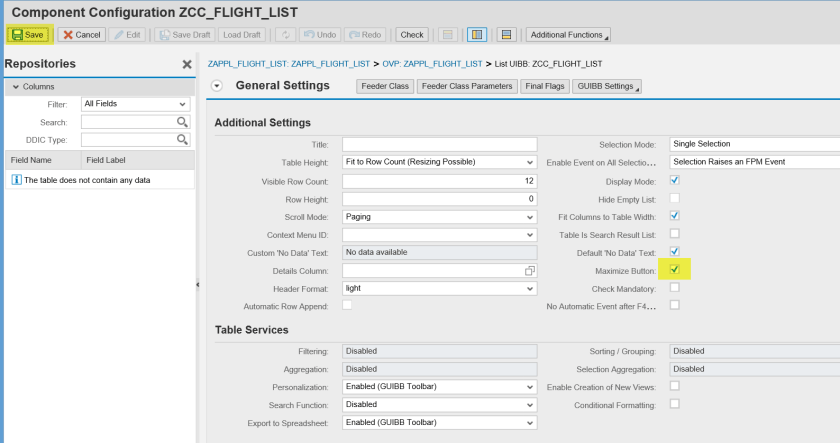840x443 pixels.
Task: Click the Feeder Class Parameters button
Action: [x=466, y=86]
